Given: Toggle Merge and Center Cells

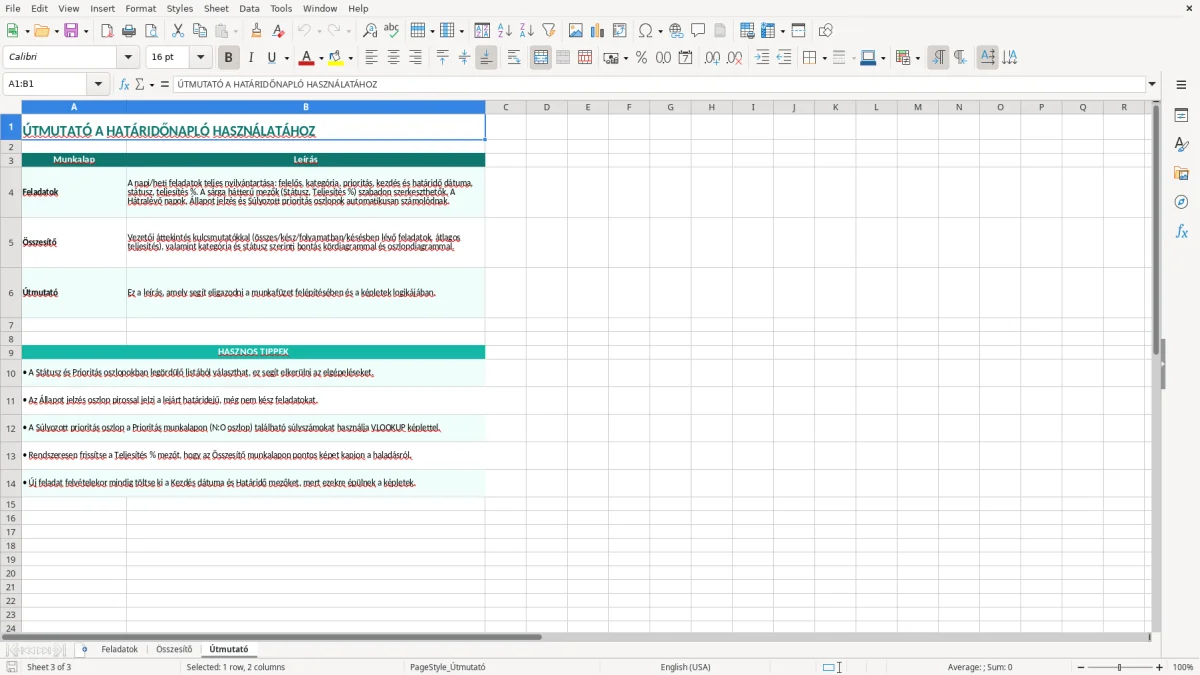Looking at the screenshot, I should (x=541, y=58).
